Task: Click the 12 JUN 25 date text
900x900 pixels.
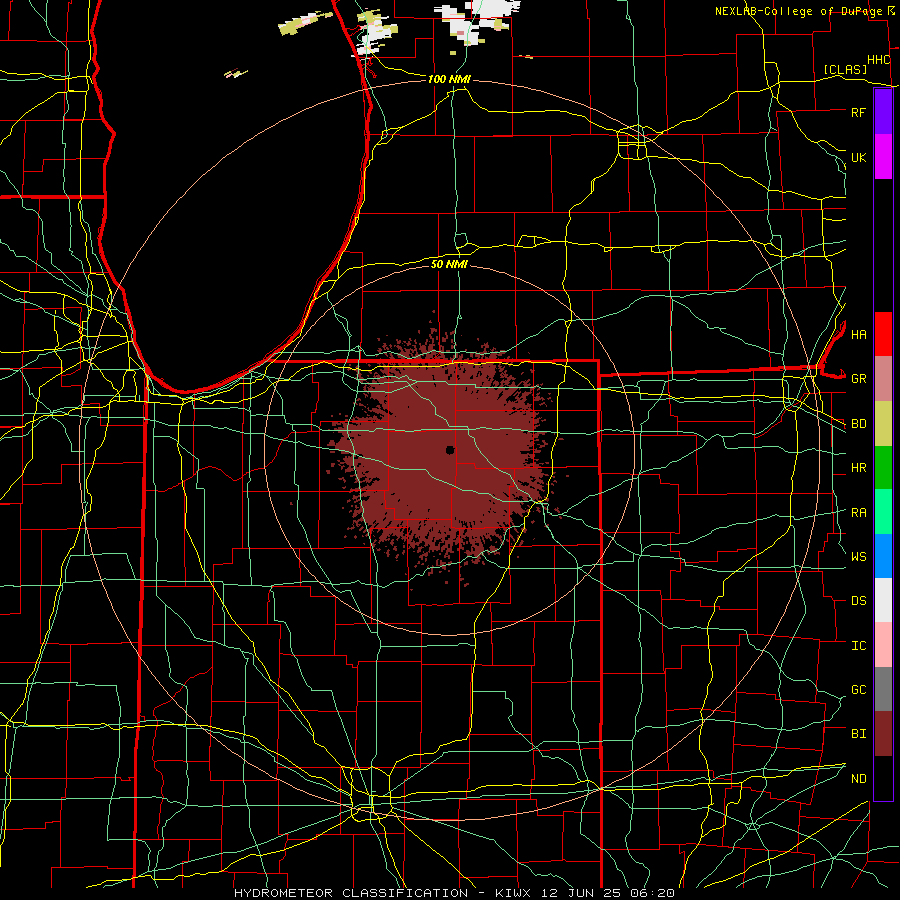Action: (x=583, y=893)
